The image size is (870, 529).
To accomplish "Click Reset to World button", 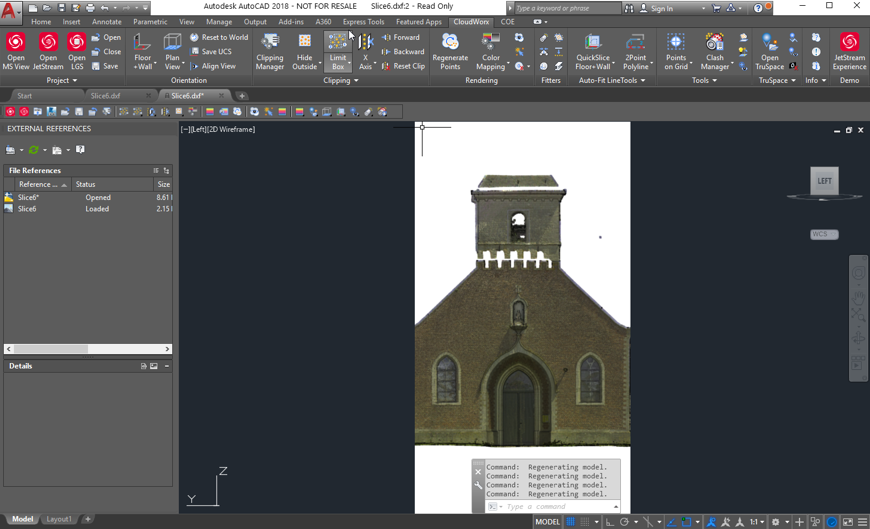I will (219, 37).
